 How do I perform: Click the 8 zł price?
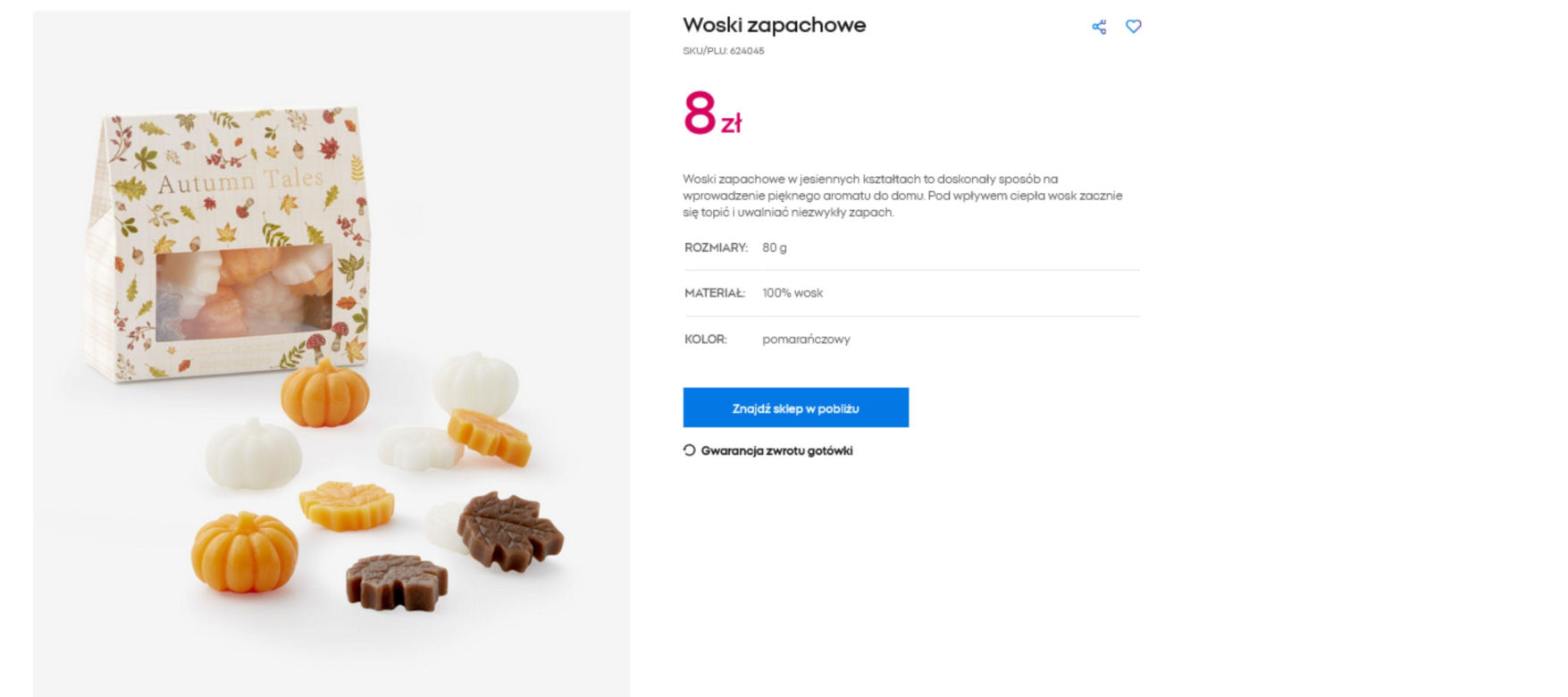click(712, 113)
